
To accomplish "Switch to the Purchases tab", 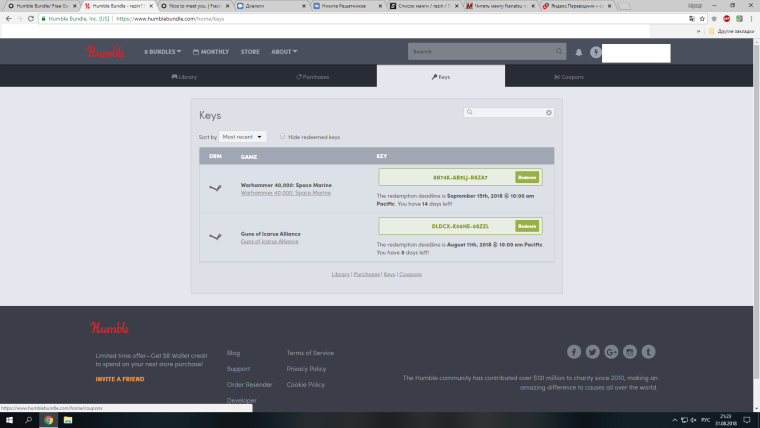I will point(313,77).
